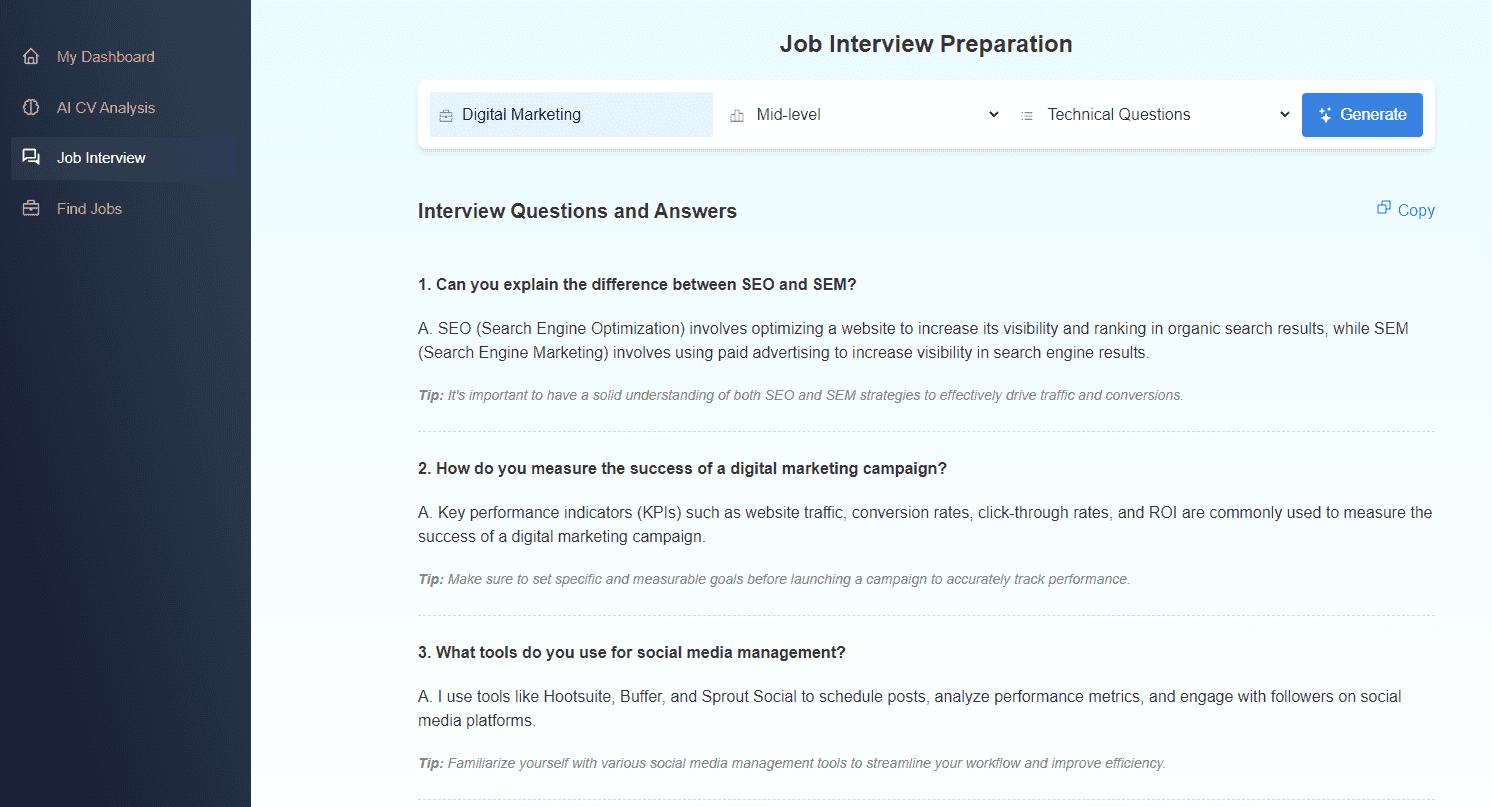Click the home icon beside My Dashboard
The height and width of the screenshot is (807, 1492).
(x=31, y=57)
